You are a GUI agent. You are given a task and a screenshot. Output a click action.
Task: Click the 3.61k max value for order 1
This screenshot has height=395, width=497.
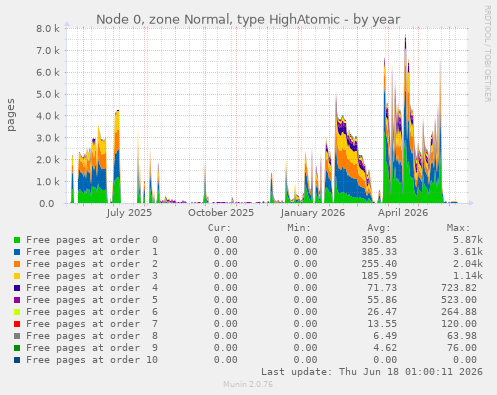(x=468, y=252)
